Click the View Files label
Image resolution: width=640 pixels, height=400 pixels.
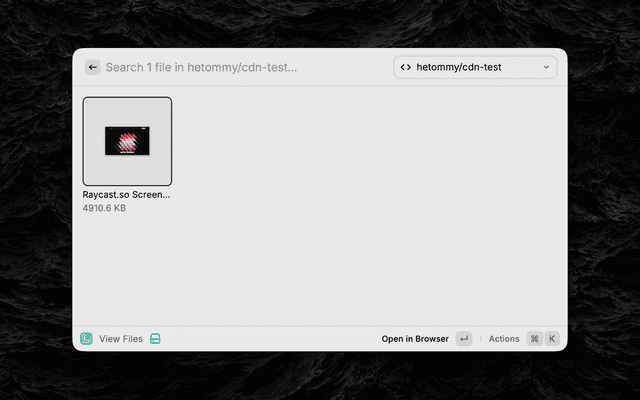coord(121,339)
